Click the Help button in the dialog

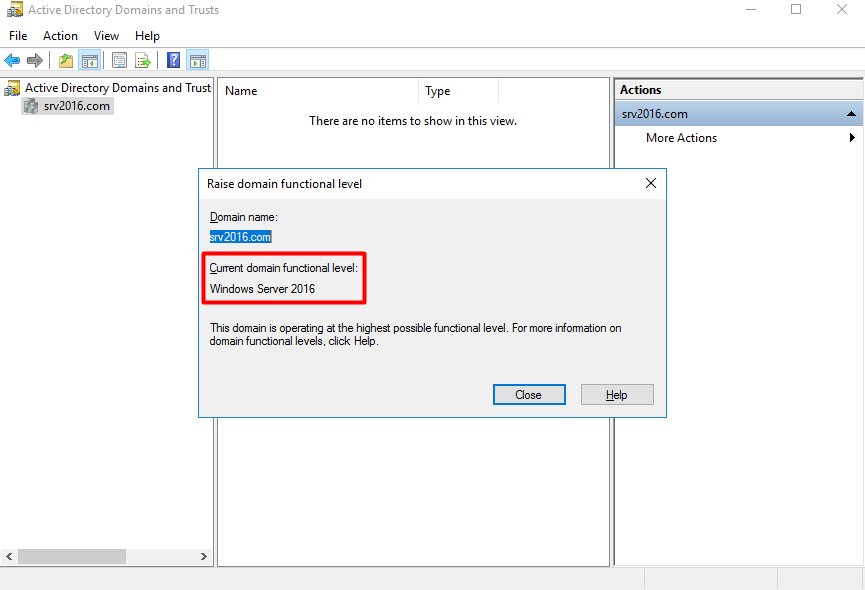coord(617,395)
